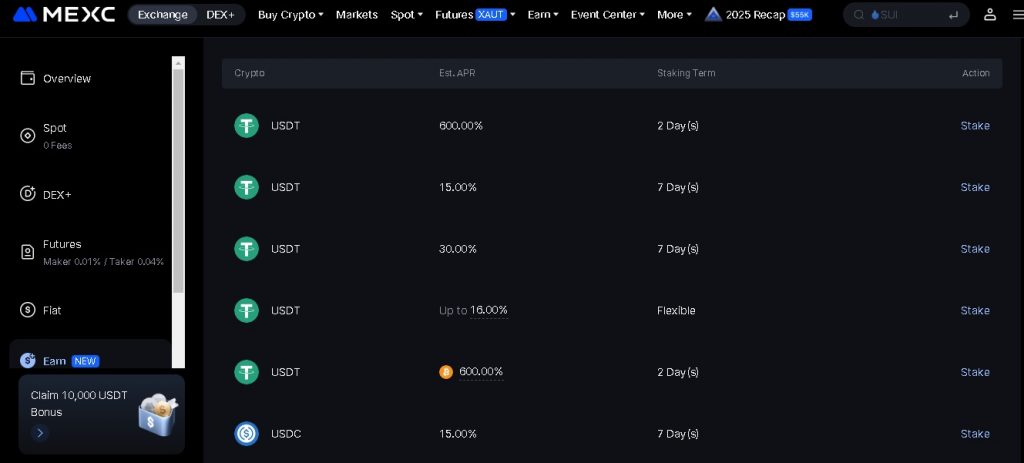Viewport: 1024px width, 463px height.
Task: Click the Futures icon in sidebar
Action: coord(28,252)
